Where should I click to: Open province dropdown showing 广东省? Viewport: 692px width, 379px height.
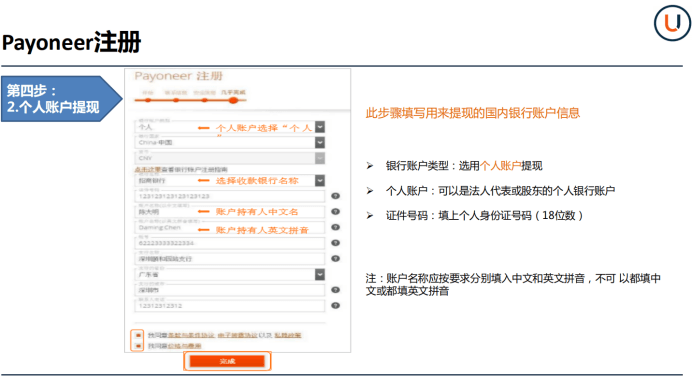[x=320, y=274]
